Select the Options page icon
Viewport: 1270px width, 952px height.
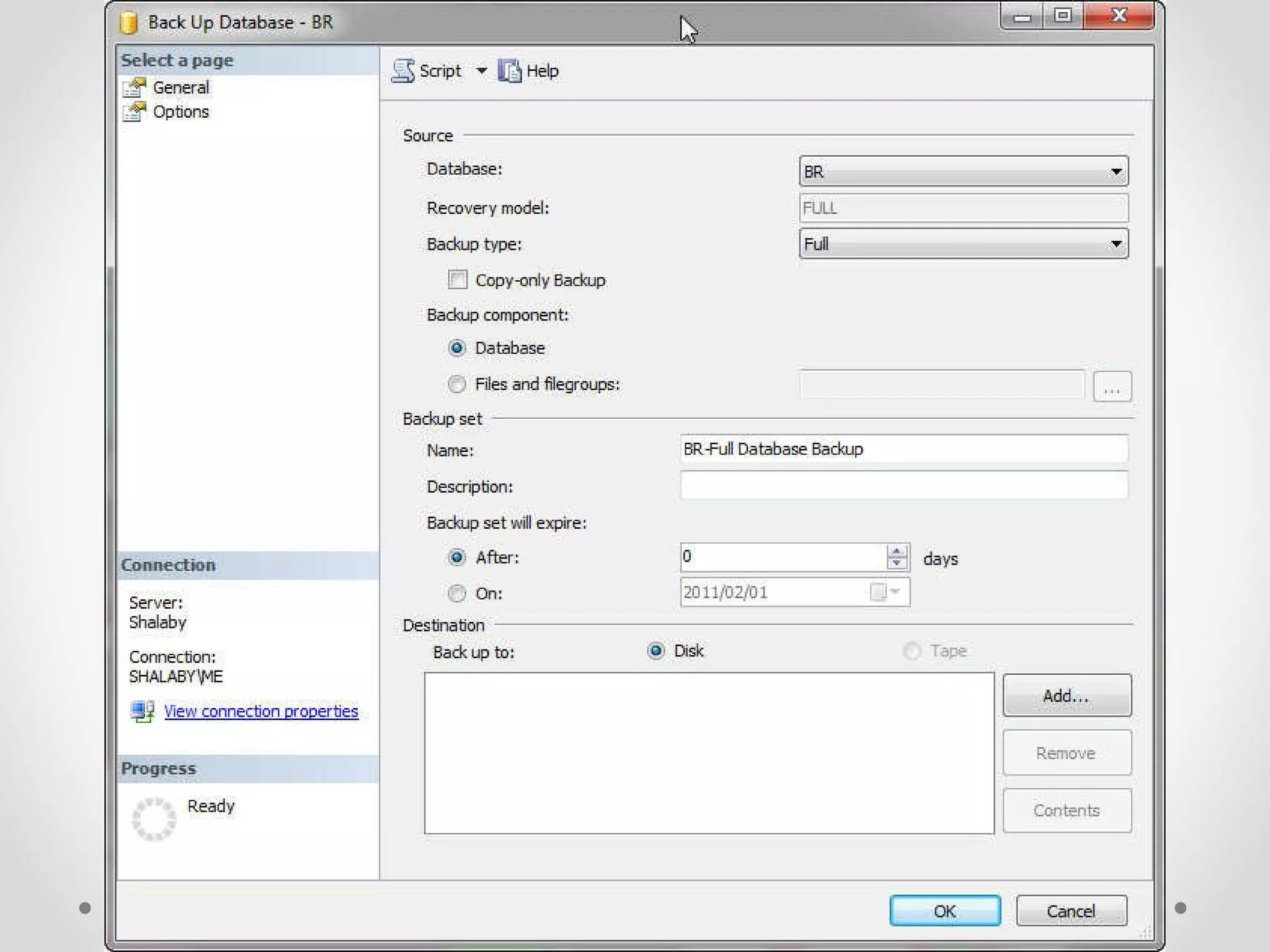coord(135,112)
